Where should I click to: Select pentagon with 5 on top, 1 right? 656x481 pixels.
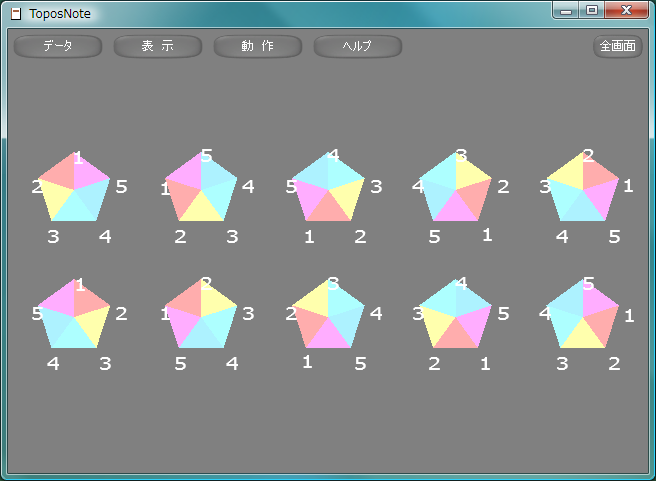(583, 314)
